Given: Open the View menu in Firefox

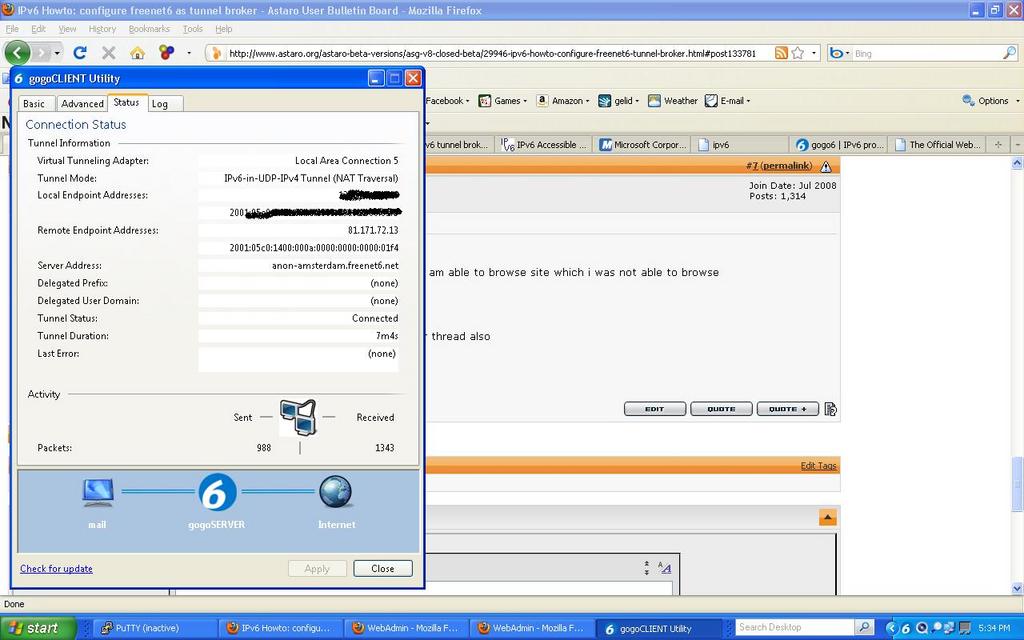Looking at the screenshot, I should click(x=67, y=29).
